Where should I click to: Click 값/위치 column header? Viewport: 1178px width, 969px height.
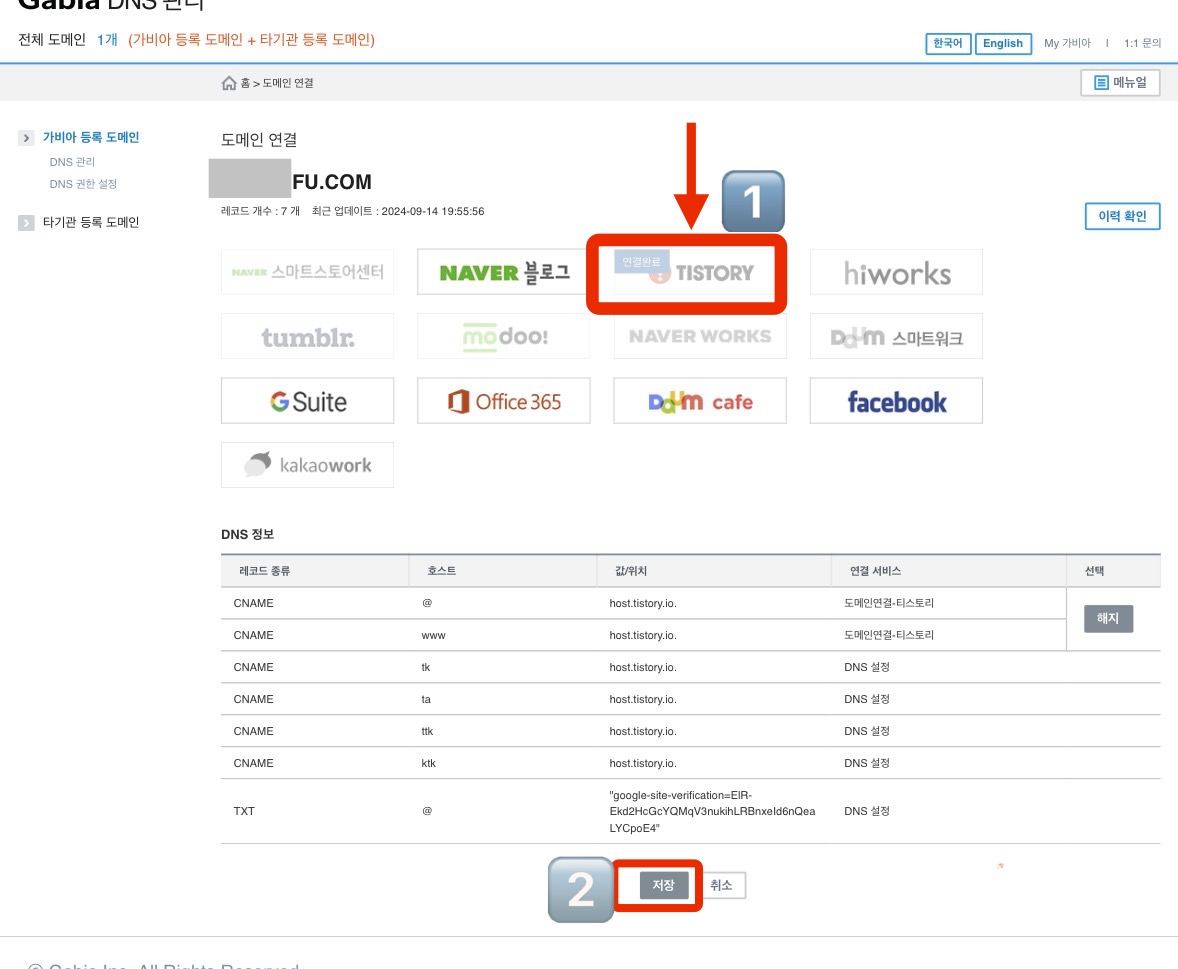coord(631,571)
